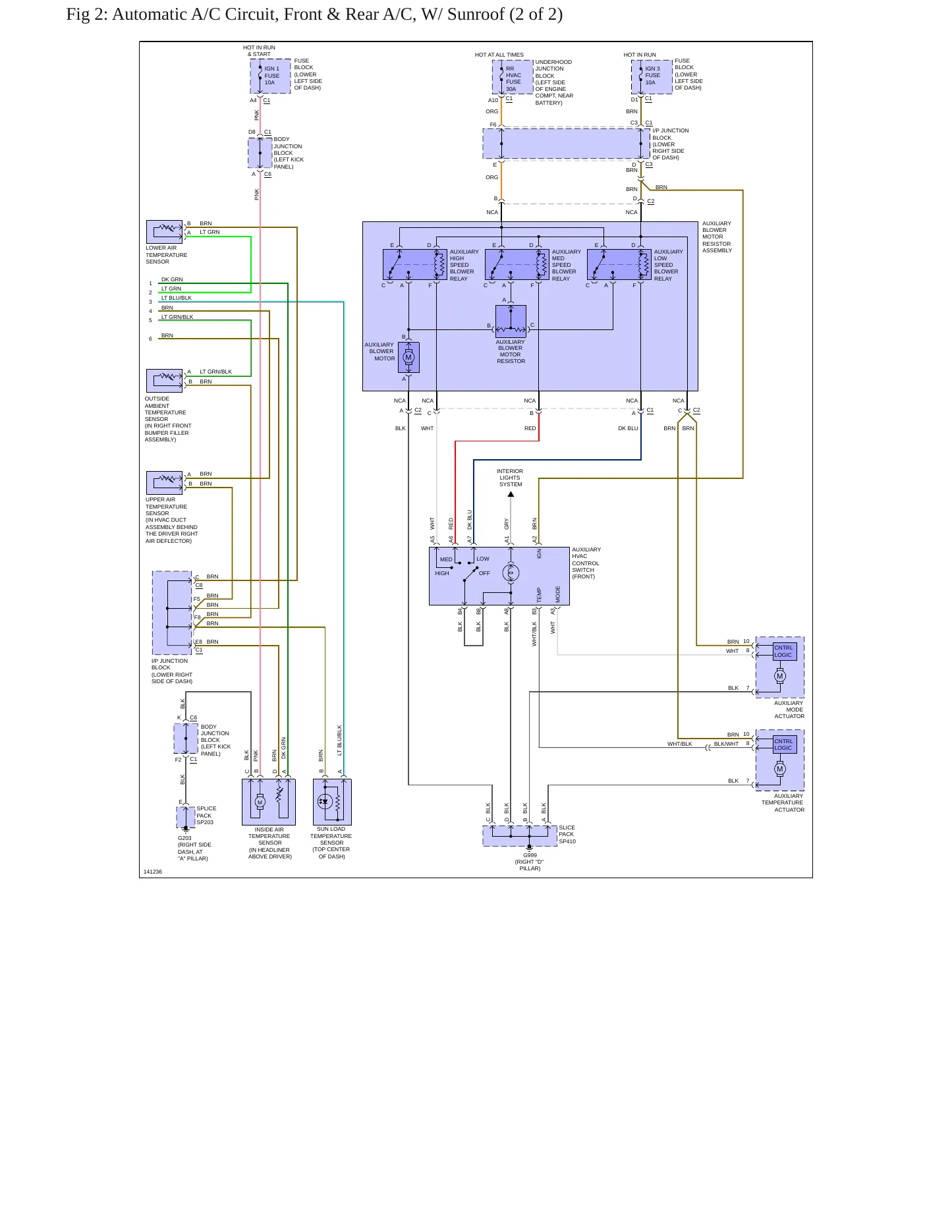Select the slice pack SP410 block
The height and width of the screenshot is (1232, 952).
520,836
